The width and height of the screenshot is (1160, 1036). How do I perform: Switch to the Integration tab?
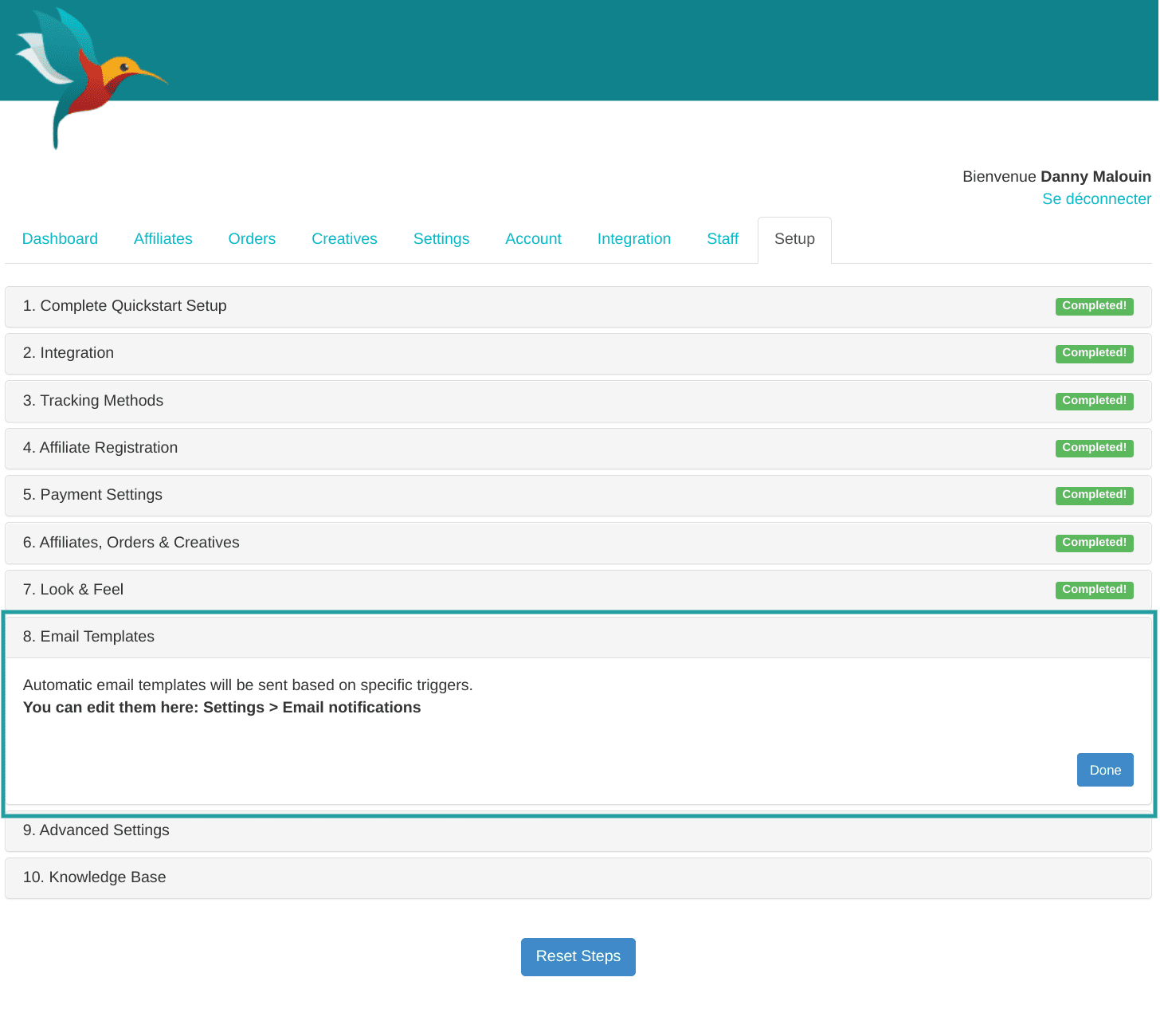[x=633, y=239]
